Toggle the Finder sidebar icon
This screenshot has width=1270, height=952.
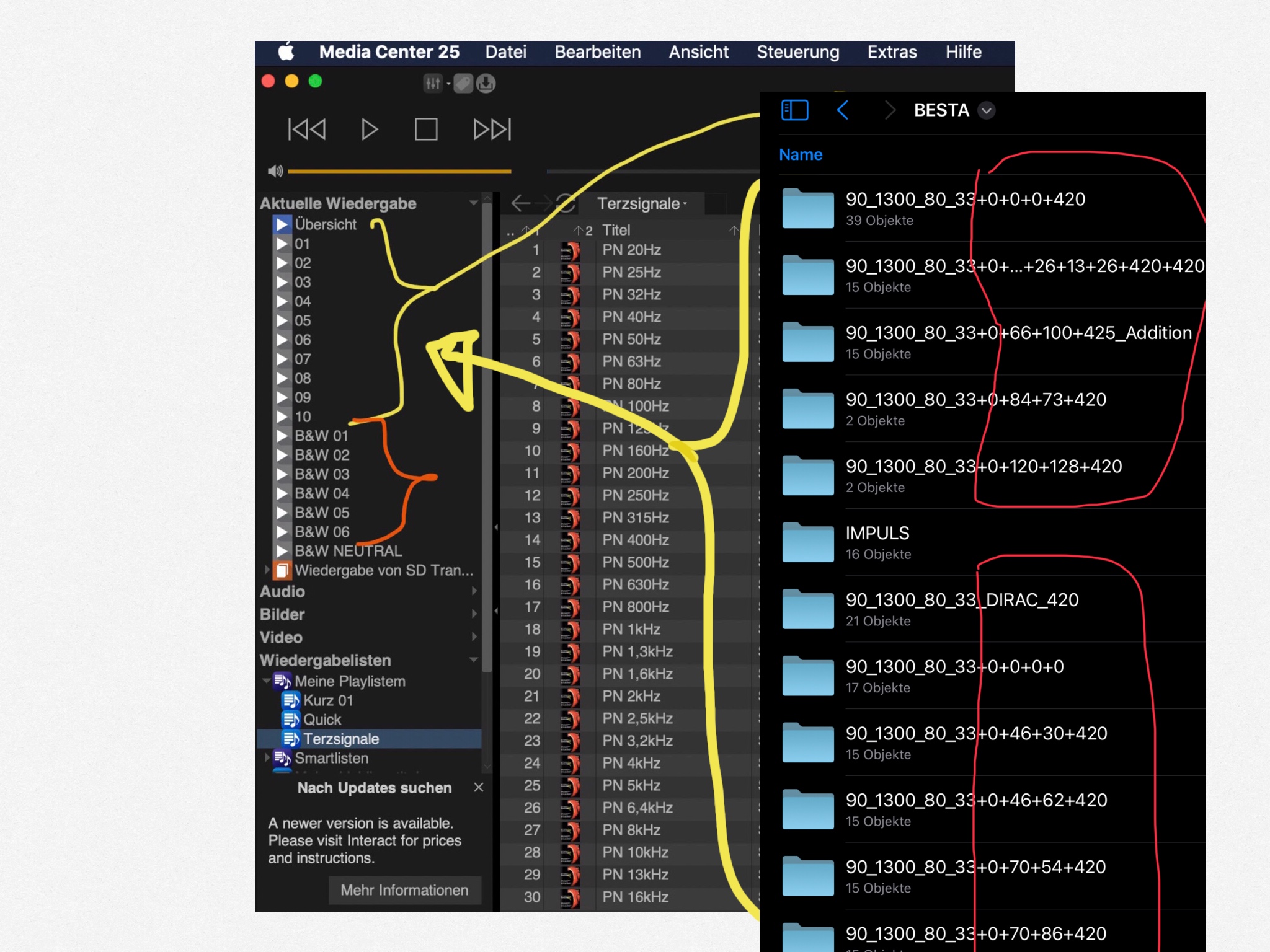[x=794, y=110]
